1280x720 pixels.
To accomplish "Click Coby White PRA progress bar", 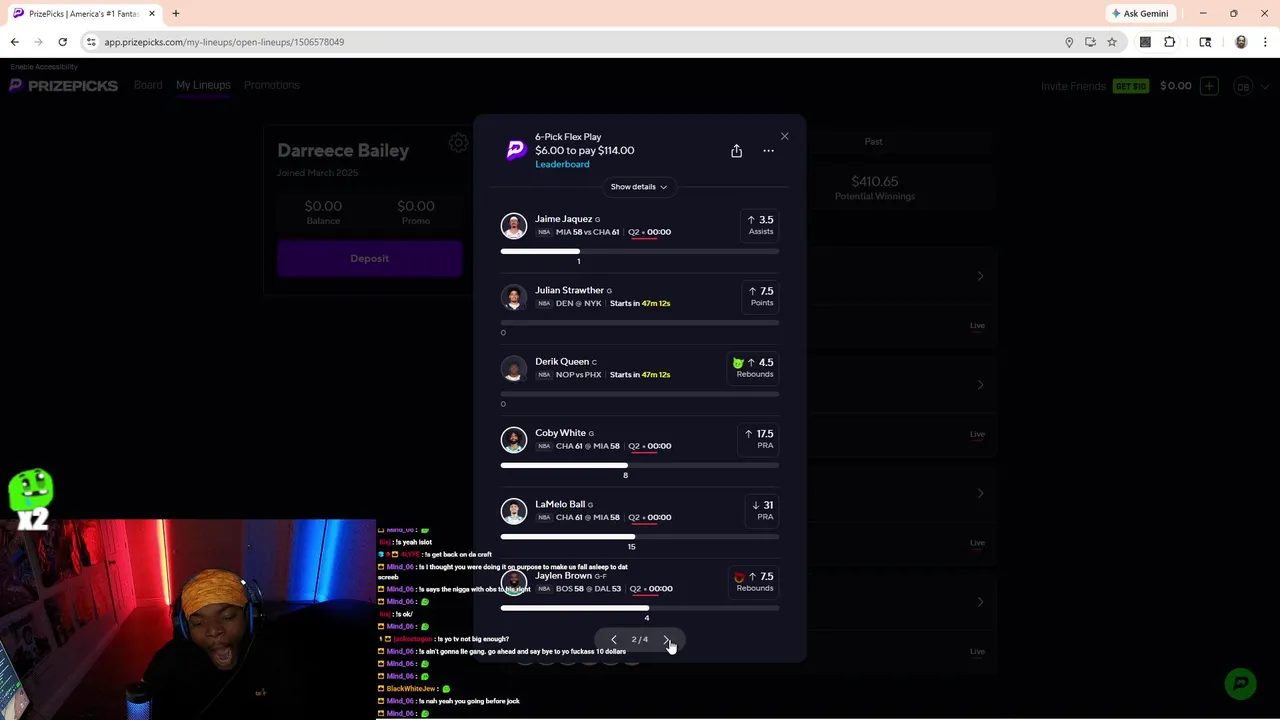I will click(x=640, y=465).
